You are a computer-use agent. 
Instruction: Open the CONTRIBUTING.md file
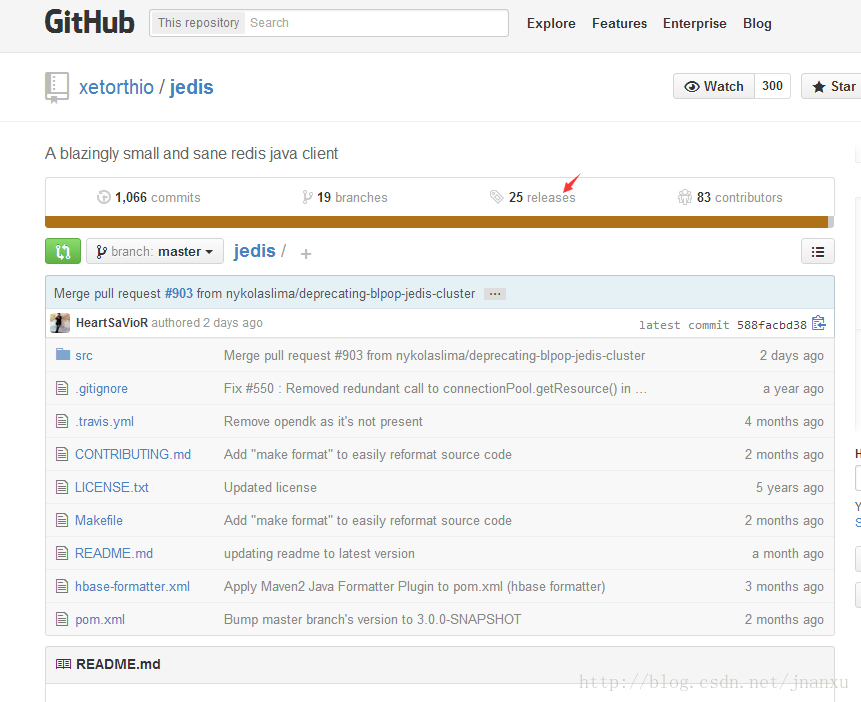pyautogui.click(x=133, y=454)
